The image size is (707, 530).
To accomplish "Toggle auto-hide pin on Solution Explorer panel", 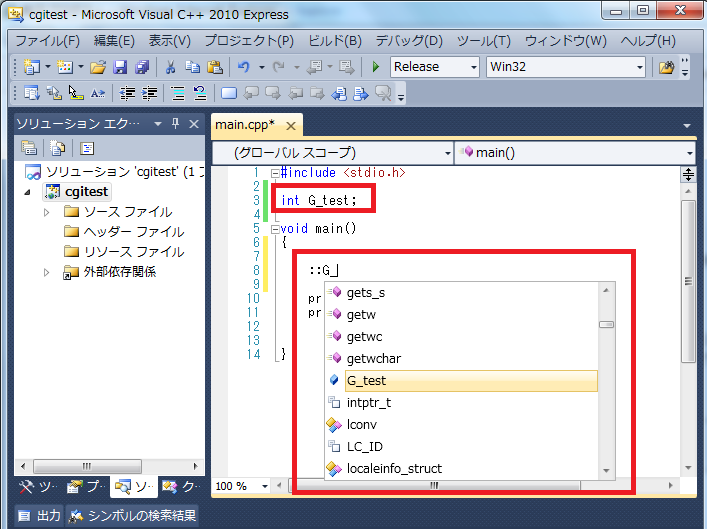I will pyautogui.click(x=175, y=124).
